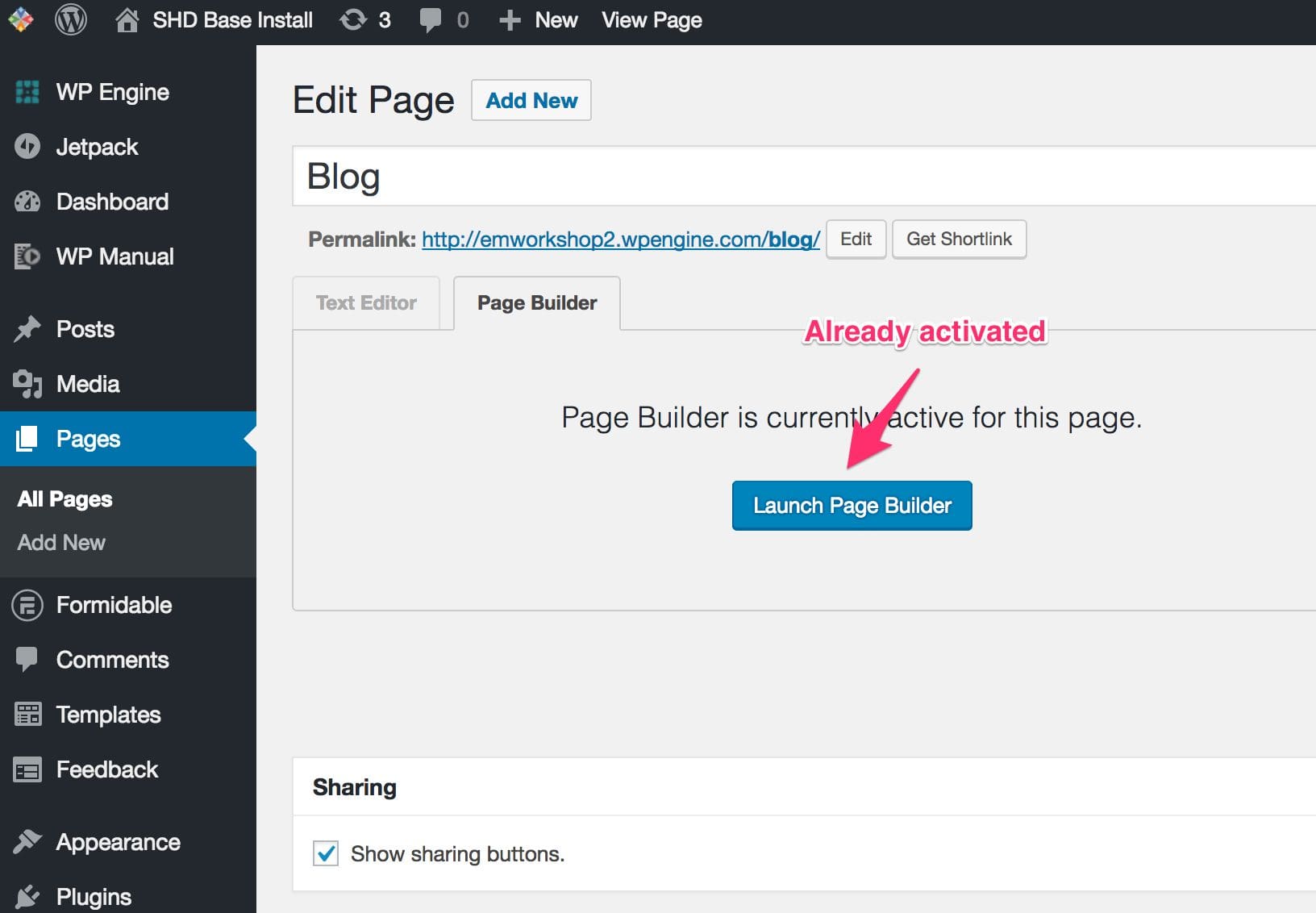Click the WP Engine sidebar icon
The image size is (1316, 913).
27,92
